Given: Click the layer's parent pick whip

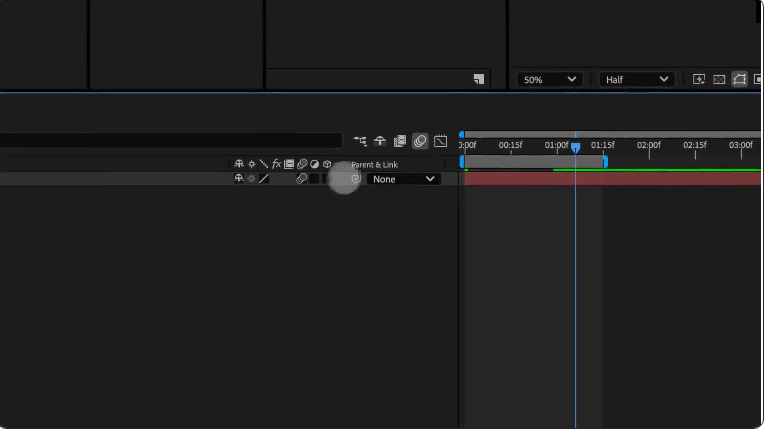Looking at the screenshot, I should coord(356,179).
